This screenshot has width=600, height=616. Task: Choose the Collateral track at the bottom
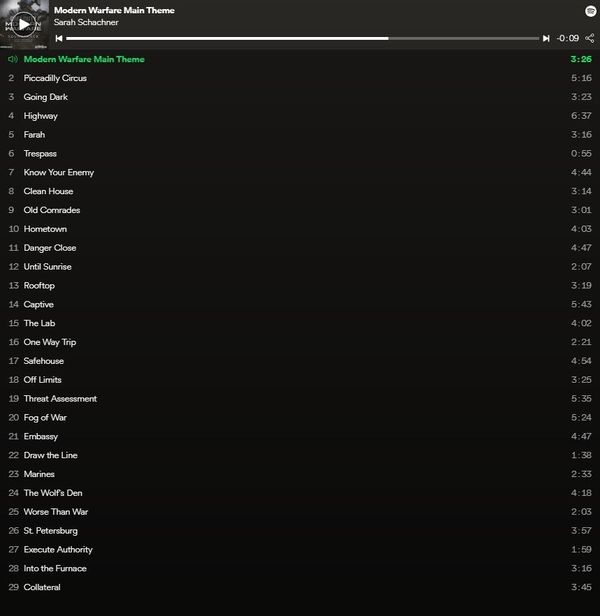300,587
